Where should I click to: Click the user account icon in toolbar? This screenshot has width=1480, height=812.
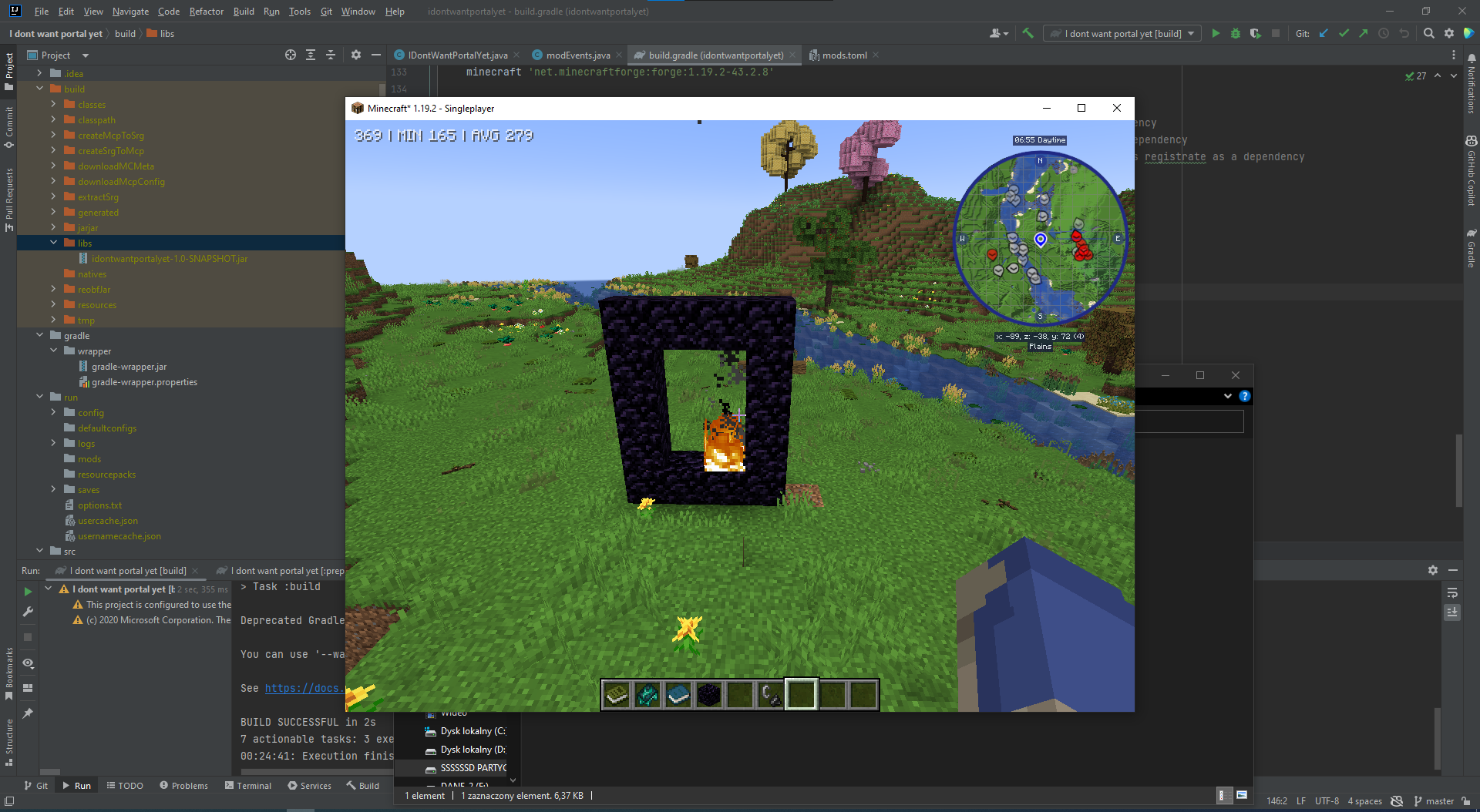click(x=998, y=33)
